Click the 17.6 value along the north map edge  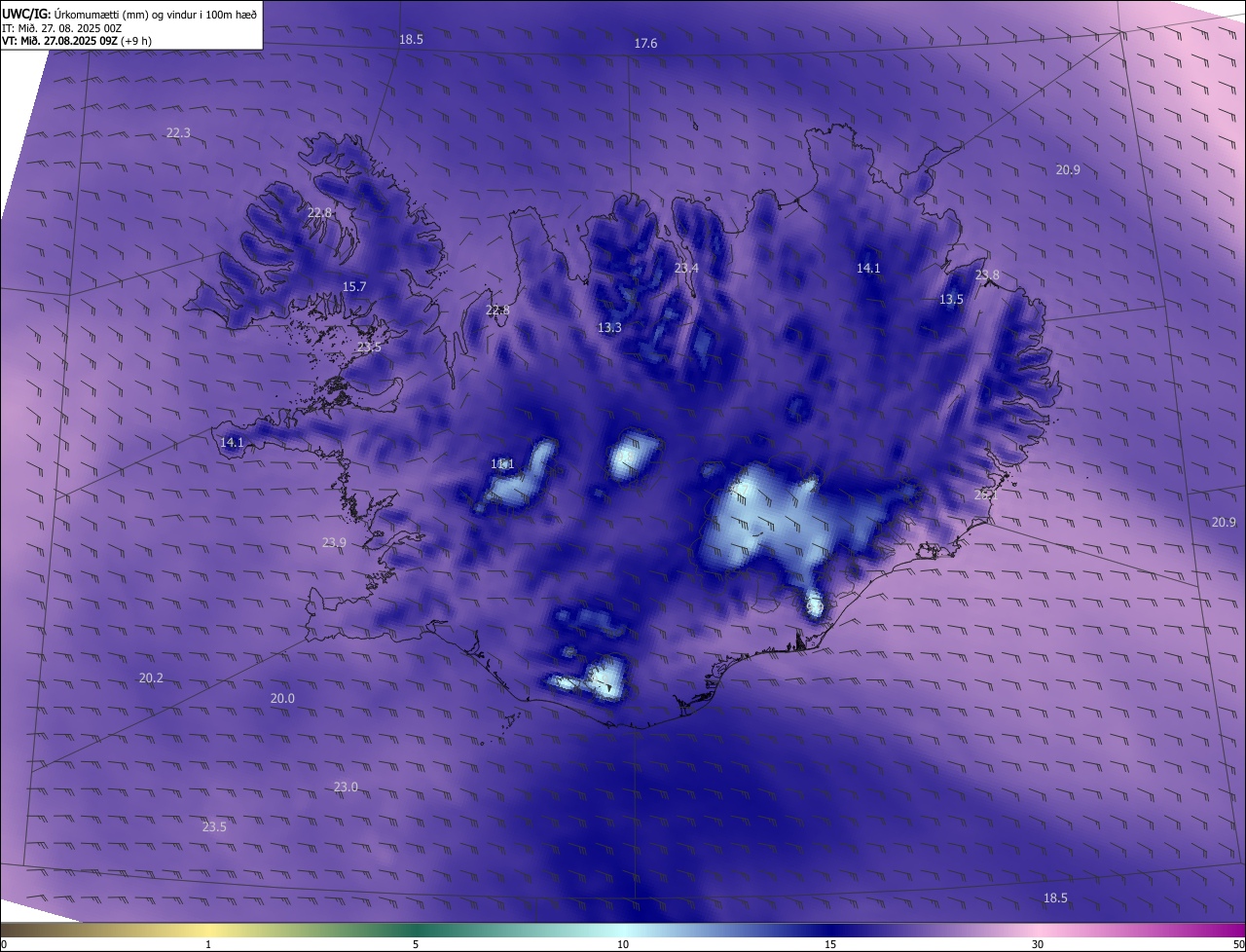[x=645, y=44]
